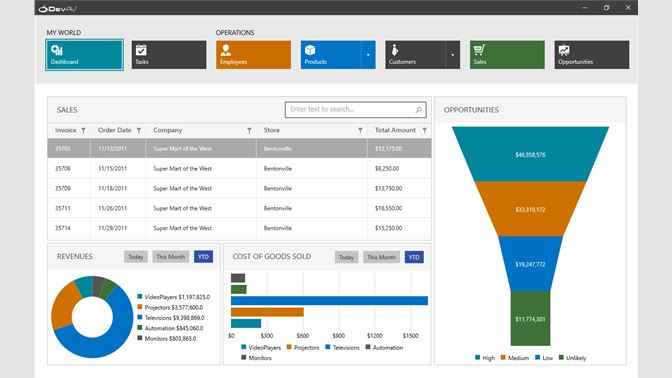Sort by the Total Amount column header

pyautogui.click(x=395, y=130)
